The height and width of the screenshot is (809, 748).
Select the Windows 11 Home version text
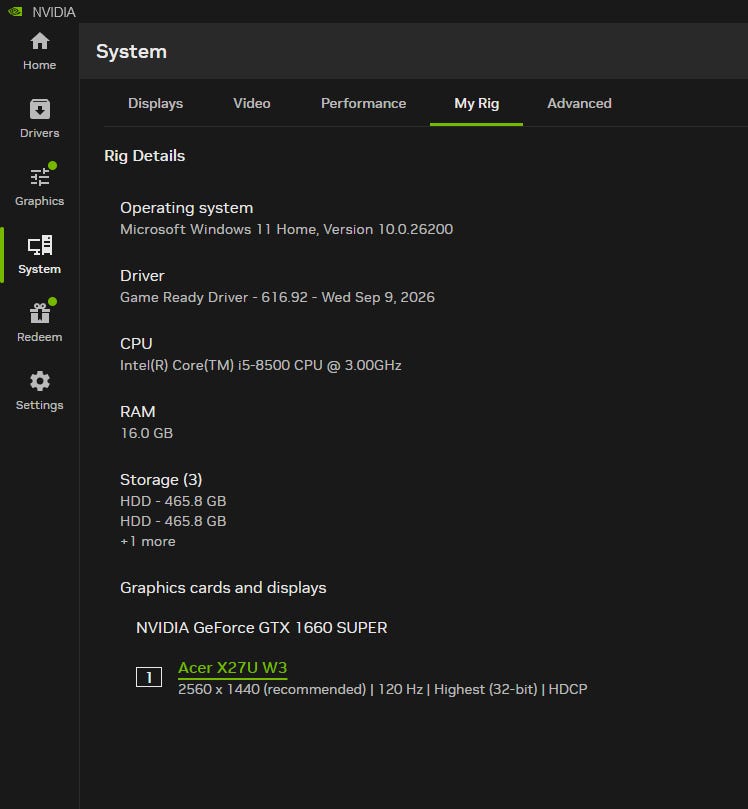[x=286, y=229]
